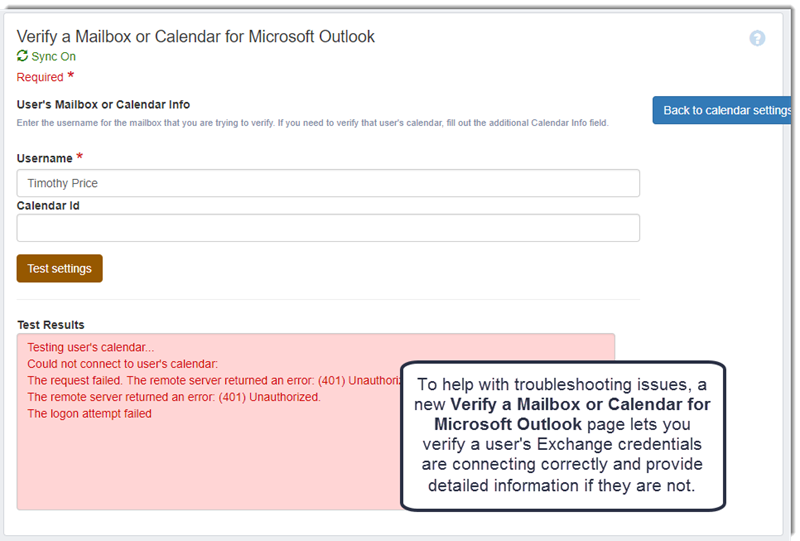Click the User's Mailbox or Calendar Info heading
800x541 pixels.
[x=104, y=104]
